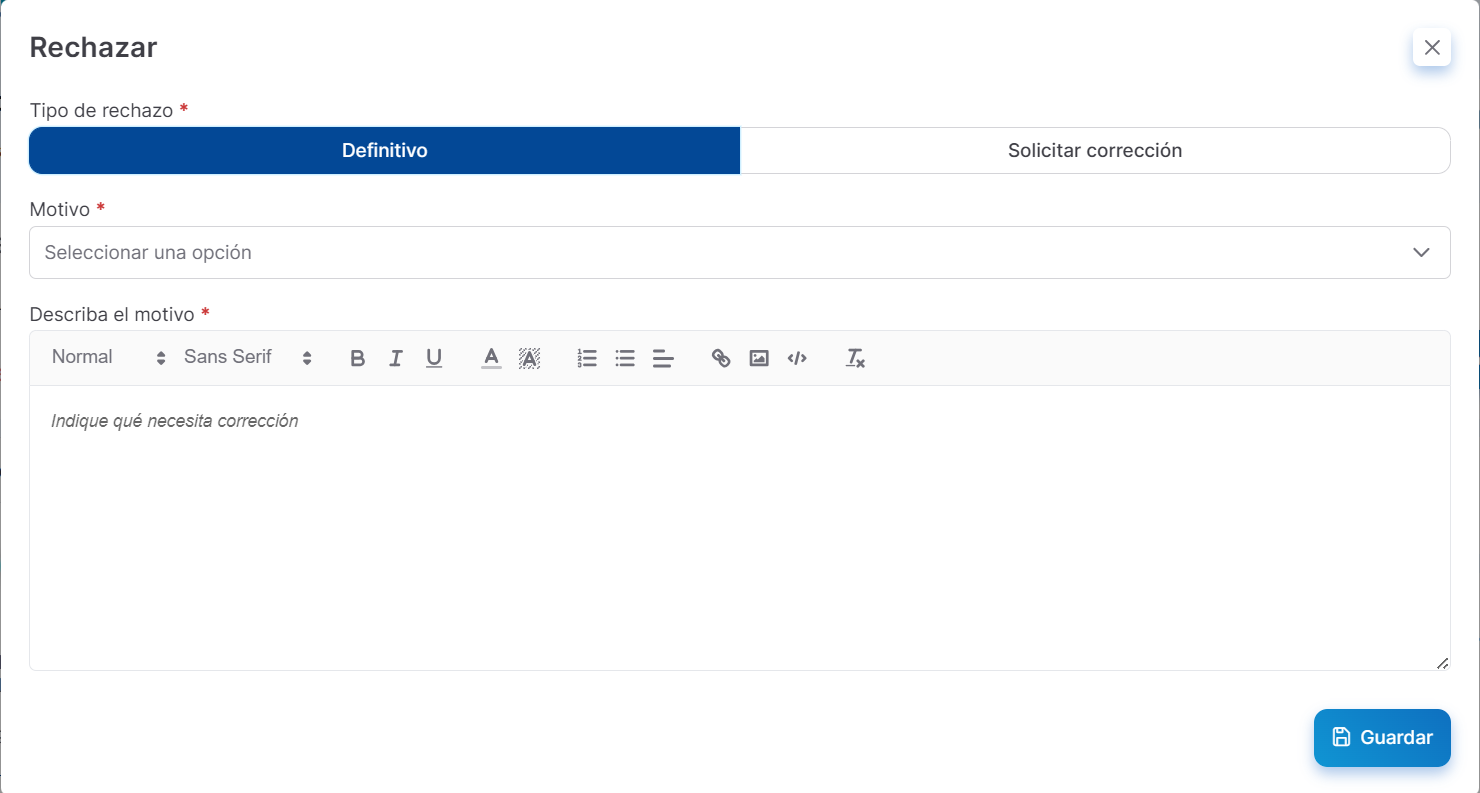This screenshot has height=793, width=1480.
Task: Switch to Solicitar corrección rejection type
Action: [x=1094, y=151]
